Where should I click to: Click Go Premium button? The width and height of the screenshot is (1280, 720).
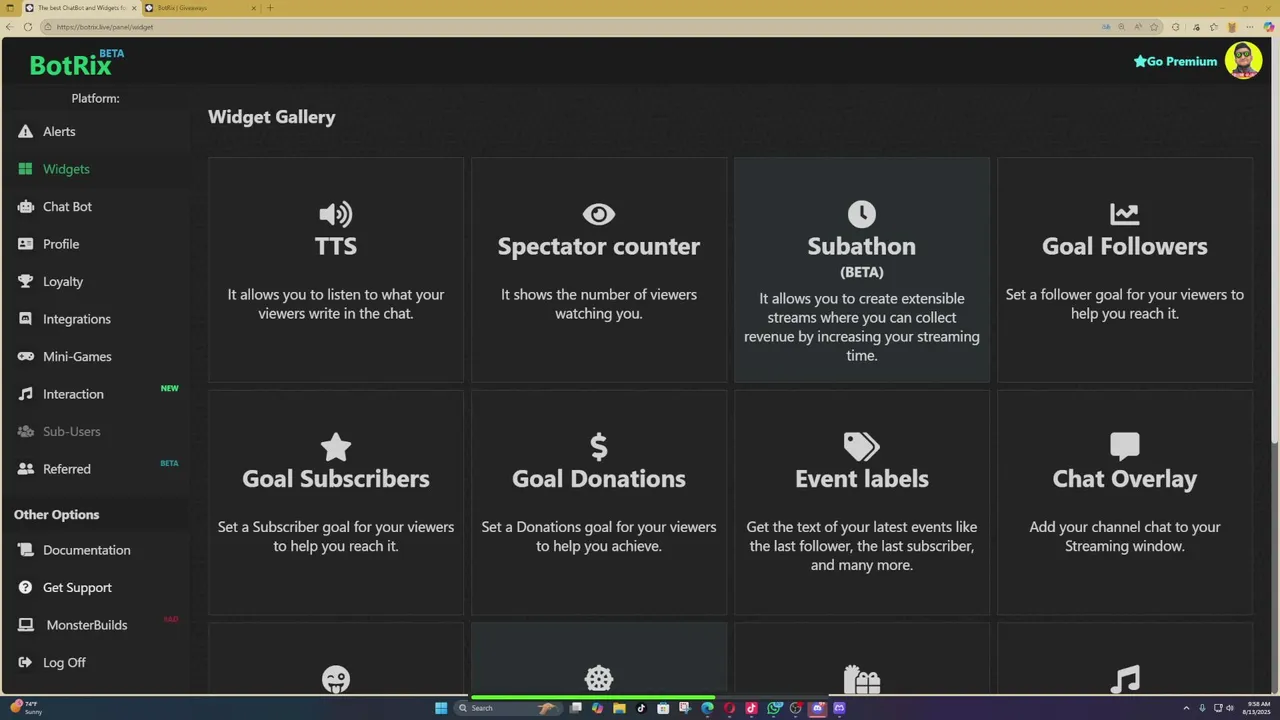click(x=1175, y=61)
